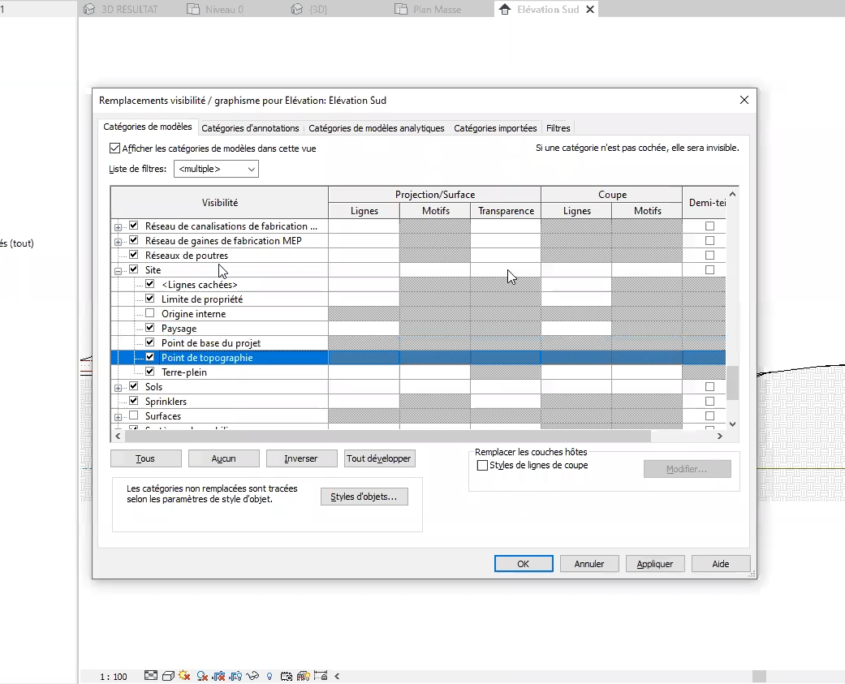Switch to the Plan Masse view tab

pos(430,10)
